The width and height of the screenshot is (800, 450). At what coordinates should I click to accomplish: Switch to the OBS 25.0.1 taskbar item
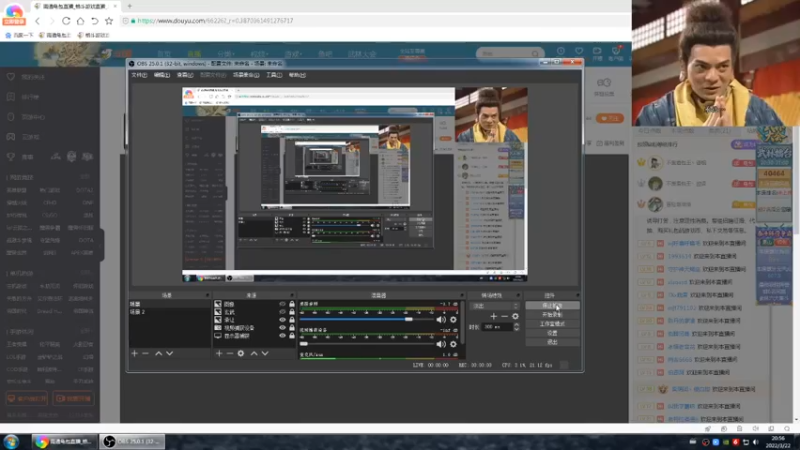coord(132,441)
